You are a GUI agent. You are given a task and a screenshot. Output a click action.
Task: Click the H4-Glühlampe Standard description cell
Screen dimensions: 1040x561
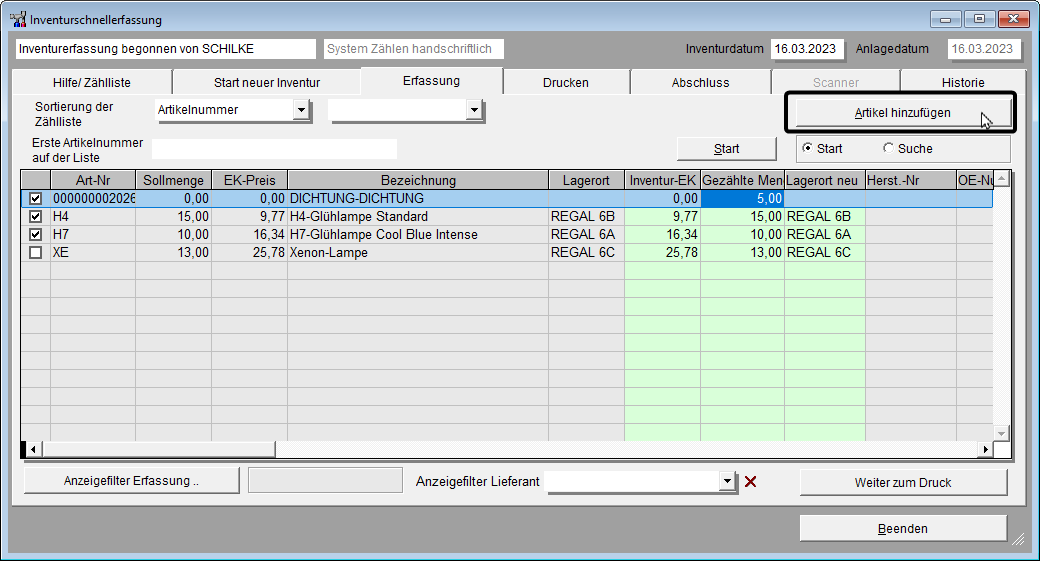coord(418,216)
